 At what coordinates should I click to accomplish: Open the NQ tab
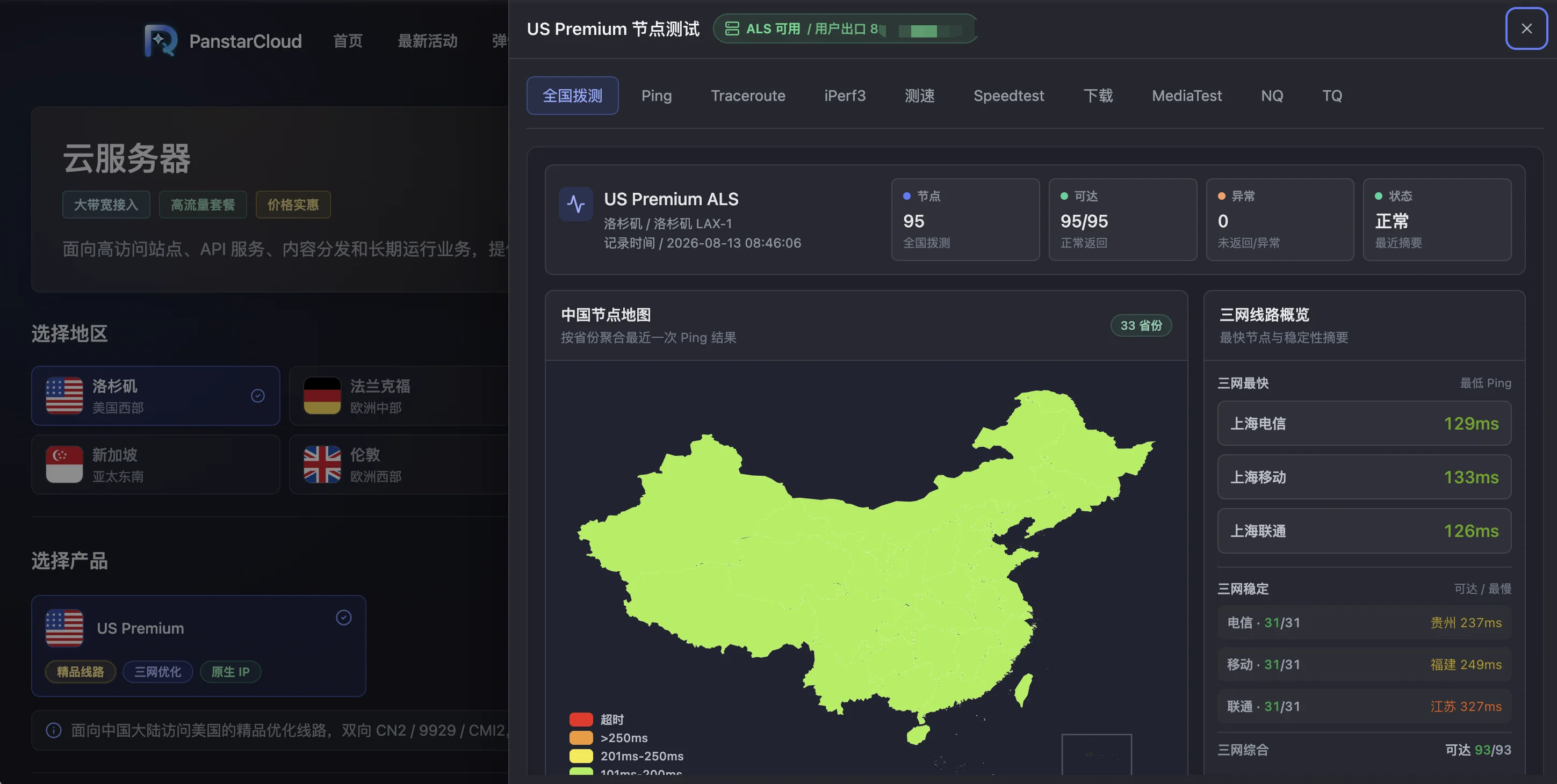coord(1272,96)
